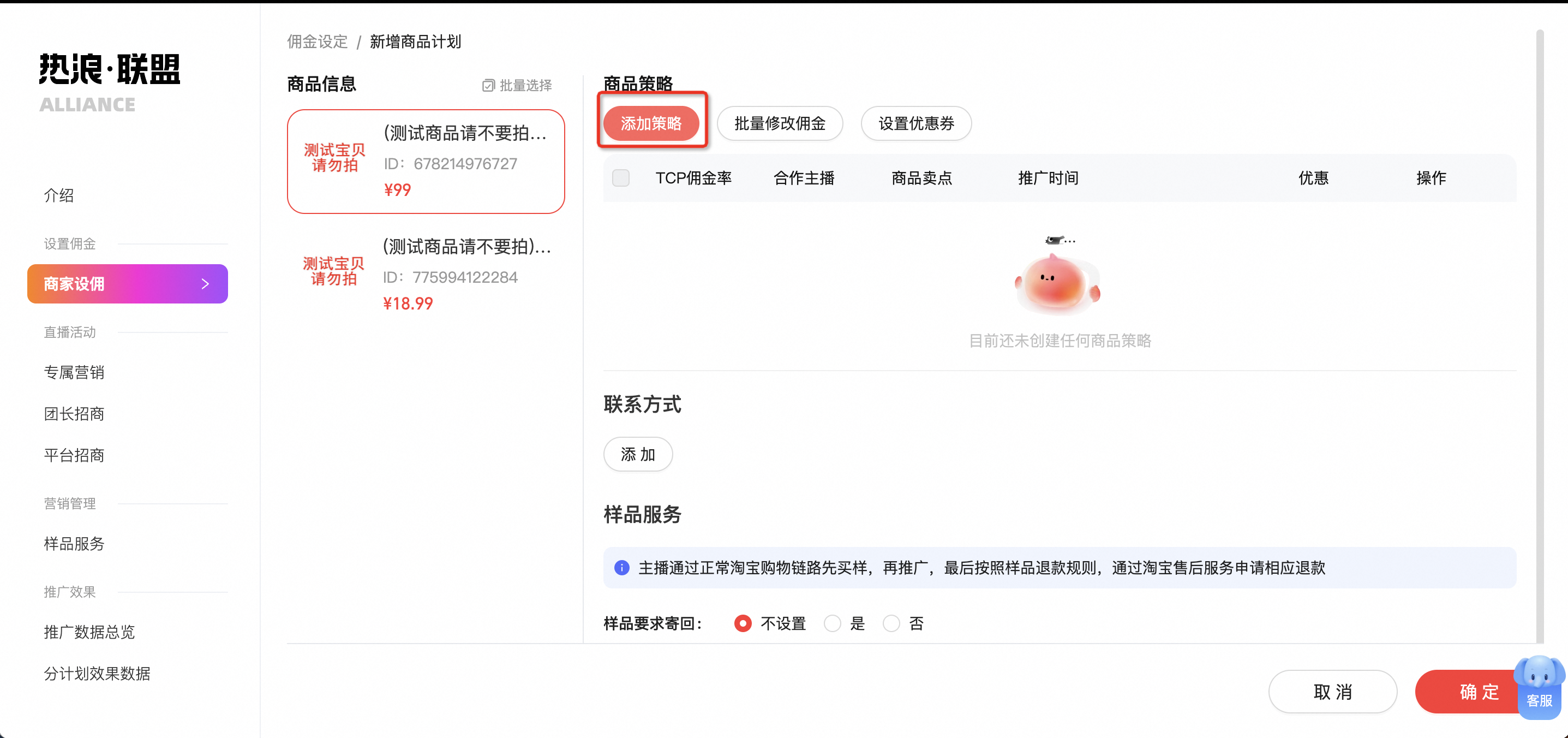The image size is (1568, 738).
Task: Go to 专属营销 in sidebar
Action: tap(74, 372)
